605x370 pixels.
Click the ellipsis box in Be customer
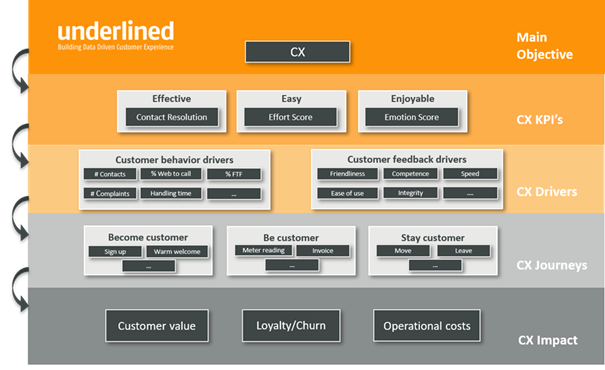(292, 265)
